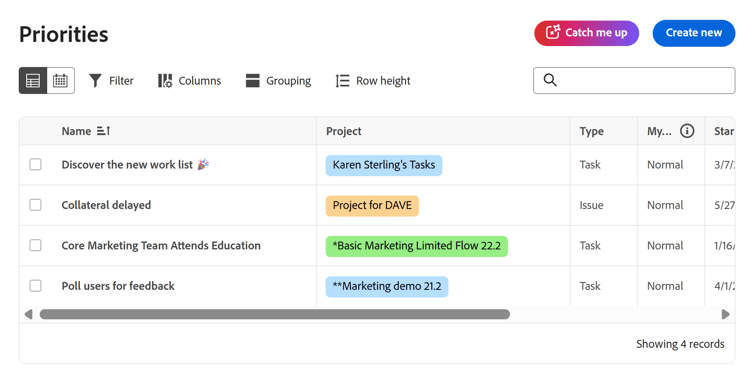This screenshot has width=750, height=374.
Task: Open the Columns configuration menu
Action: tap(189, 81)
